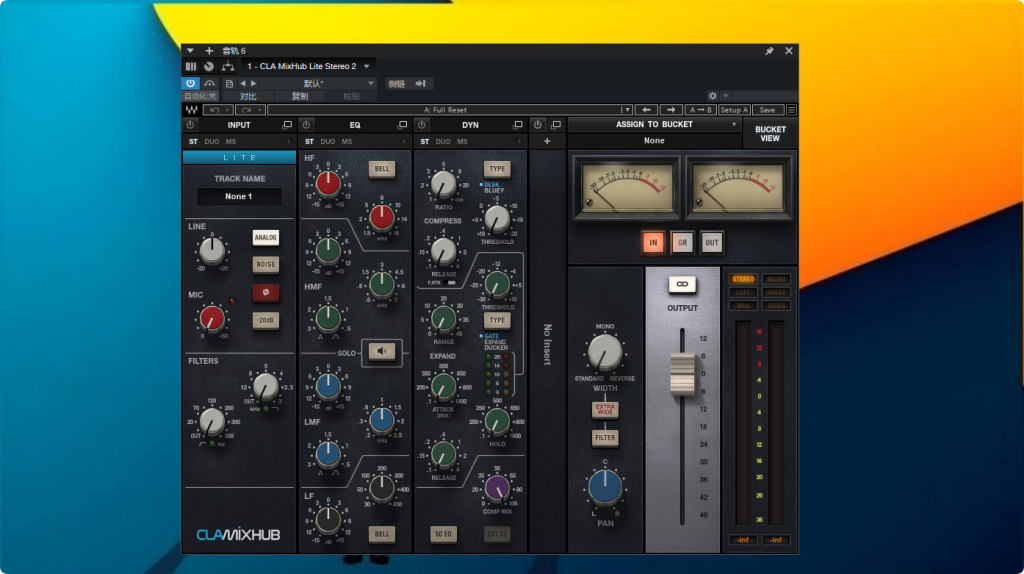Expand the INPUT module view icon
The height and width of the screenshot is (574, 1024).
[287, 125]
